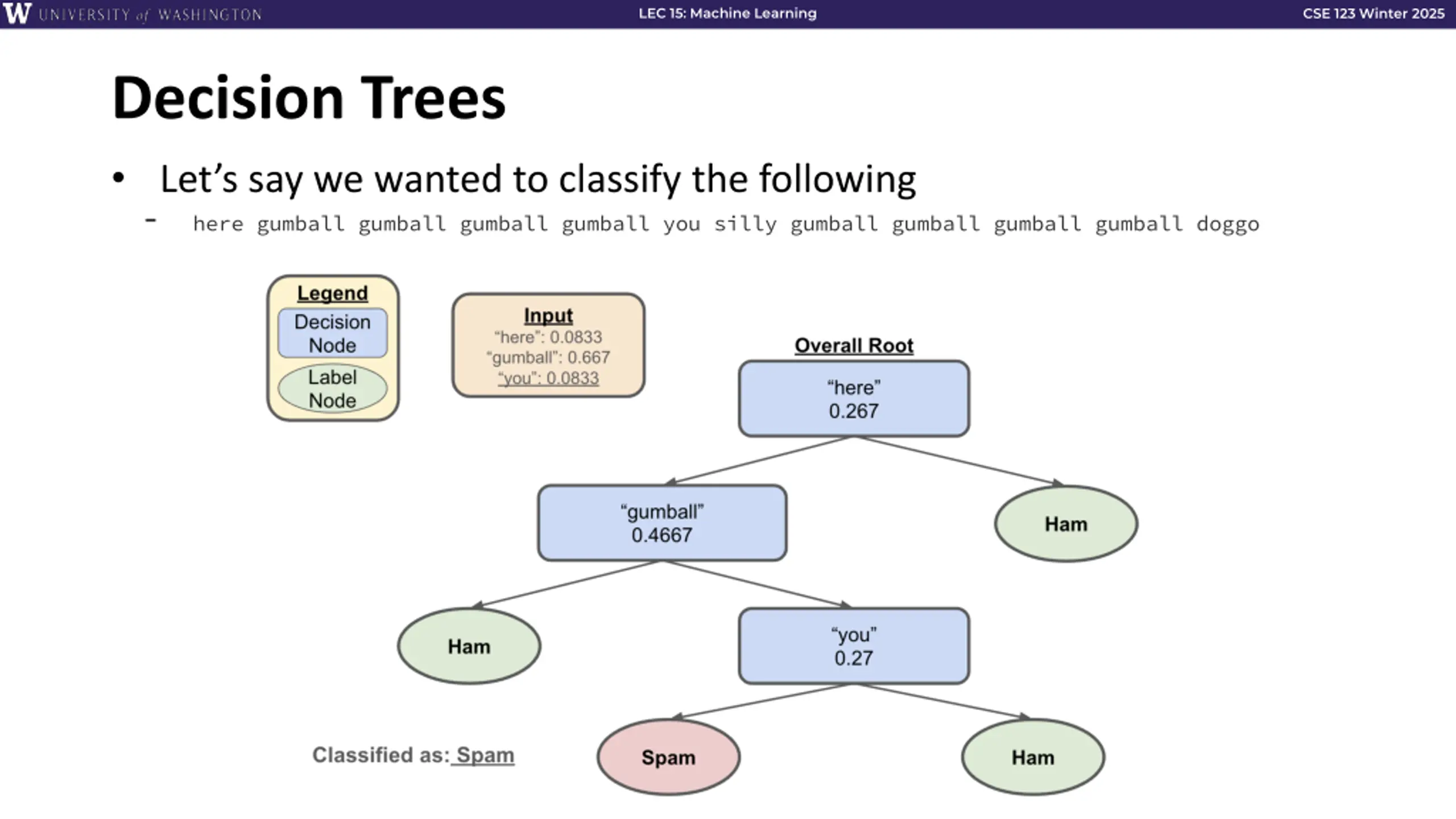Click 'CSE 123 Winter 2025' header text
The image size is (1456, 819).
(1374, 14)
